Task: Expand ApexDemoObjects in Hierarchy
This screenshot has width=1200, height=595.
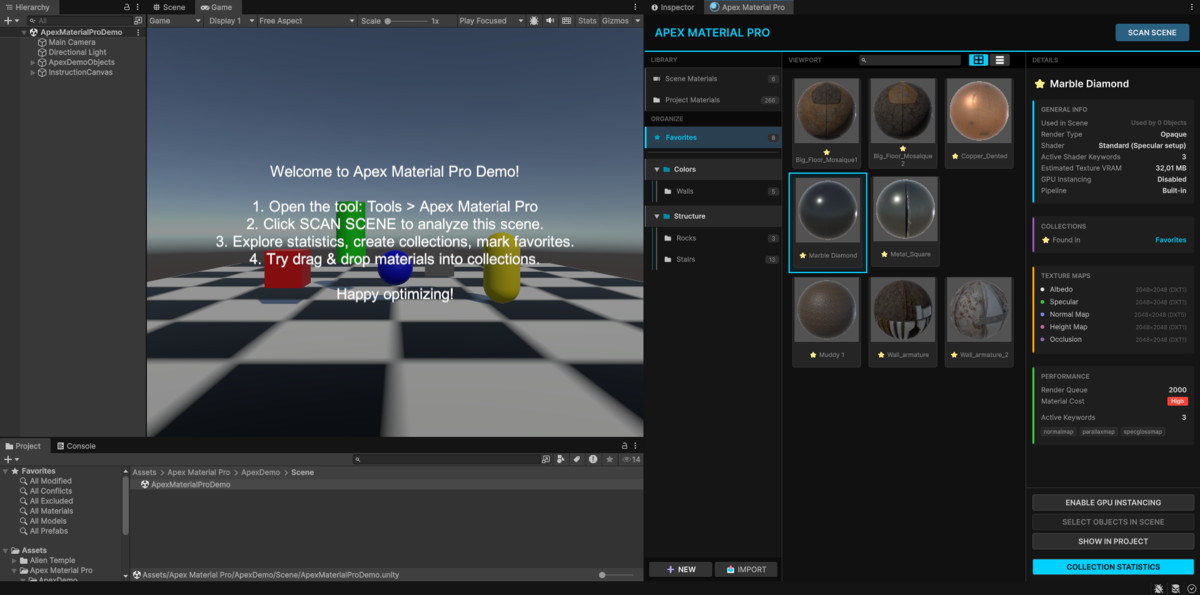Action: [x=33, y=62]
